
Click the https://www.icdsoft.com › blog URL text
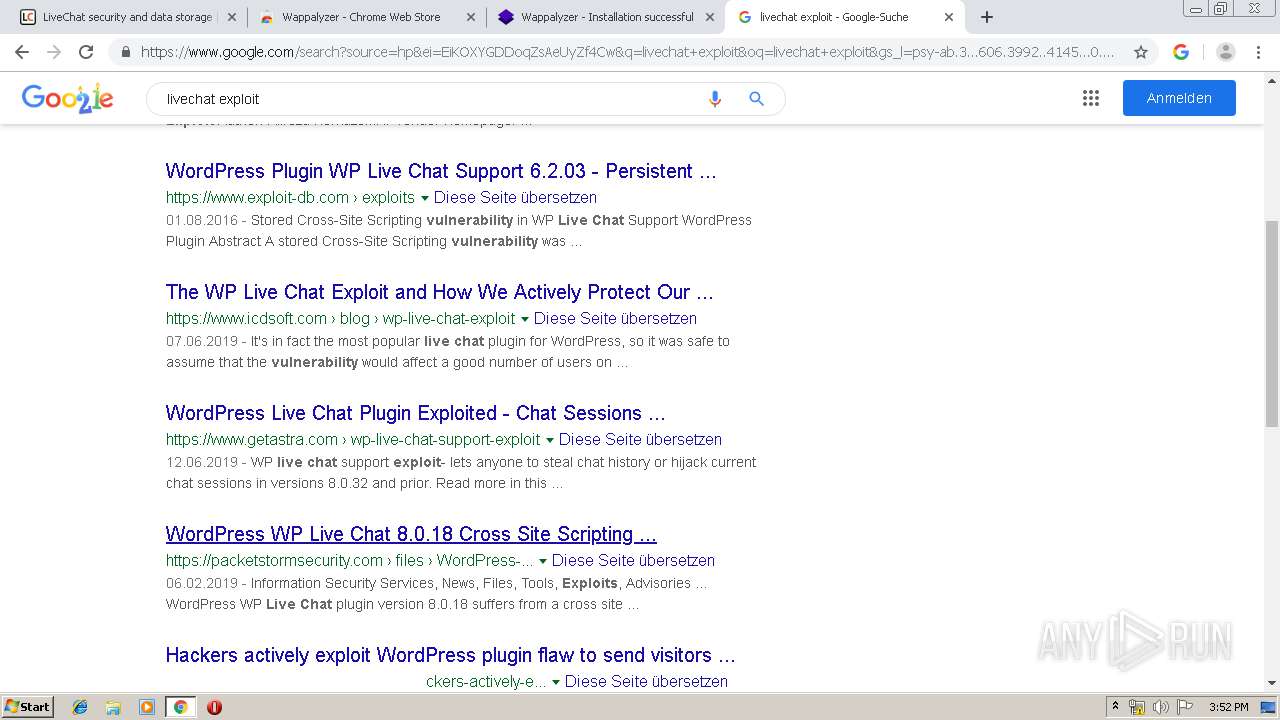(x=340, y=319)
